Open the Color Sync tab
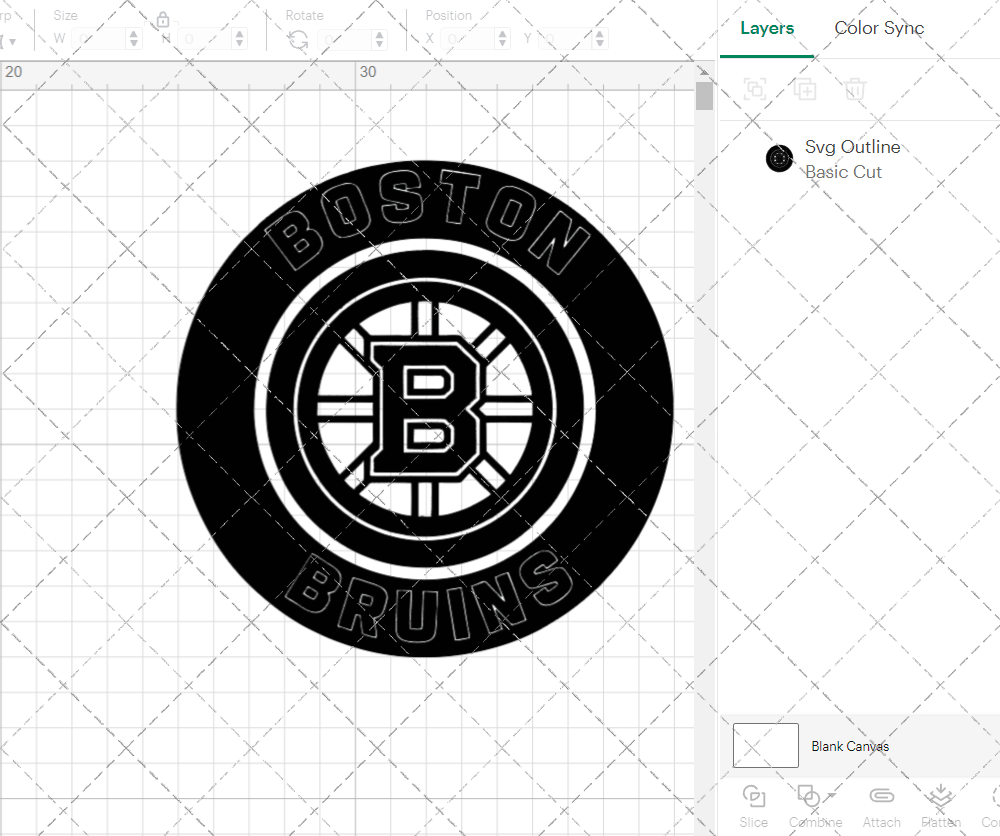 point(879,28)
